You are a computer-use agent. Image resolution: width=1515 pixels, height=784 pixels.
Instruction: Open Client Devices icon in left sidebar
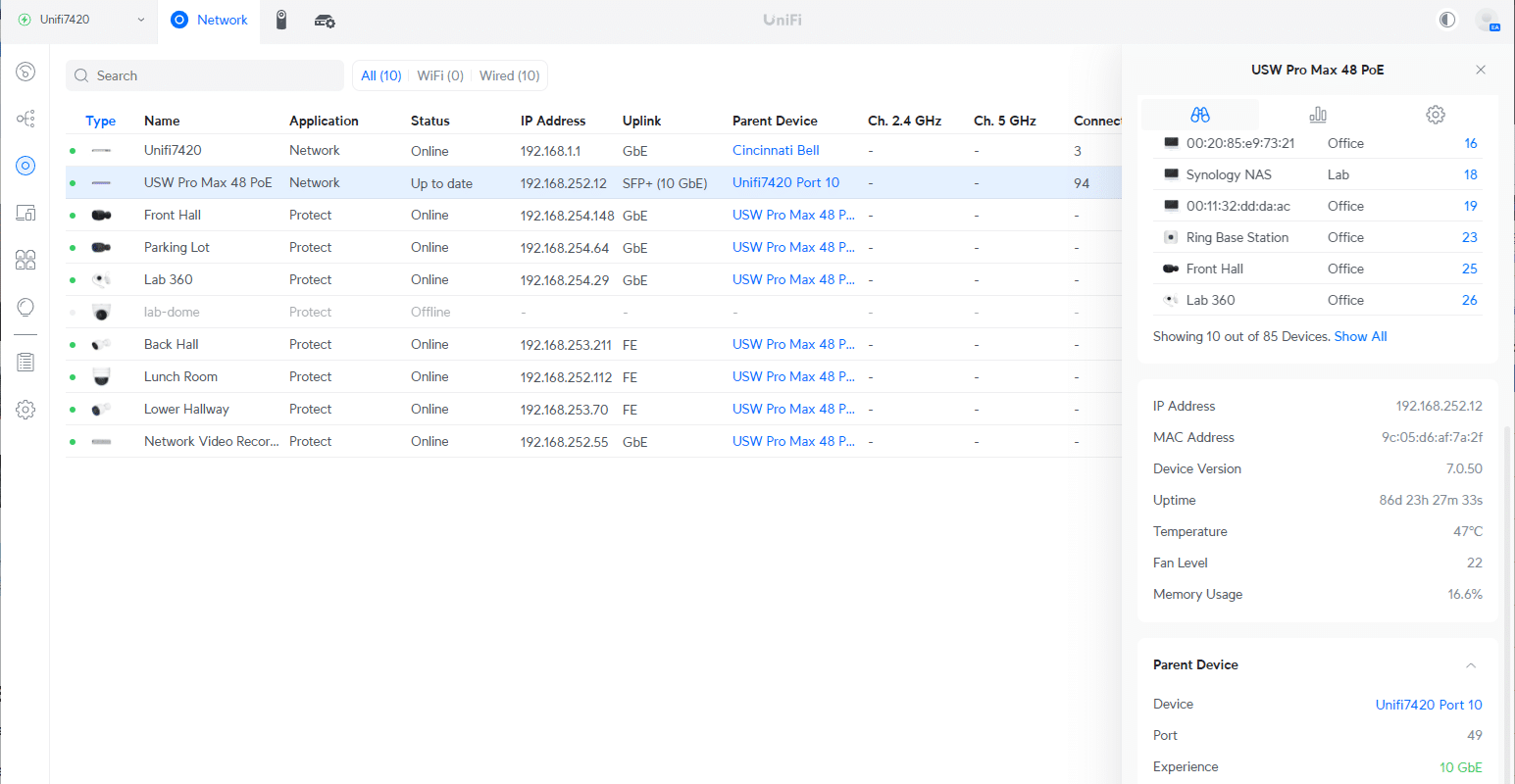click(x=25, y=213)
